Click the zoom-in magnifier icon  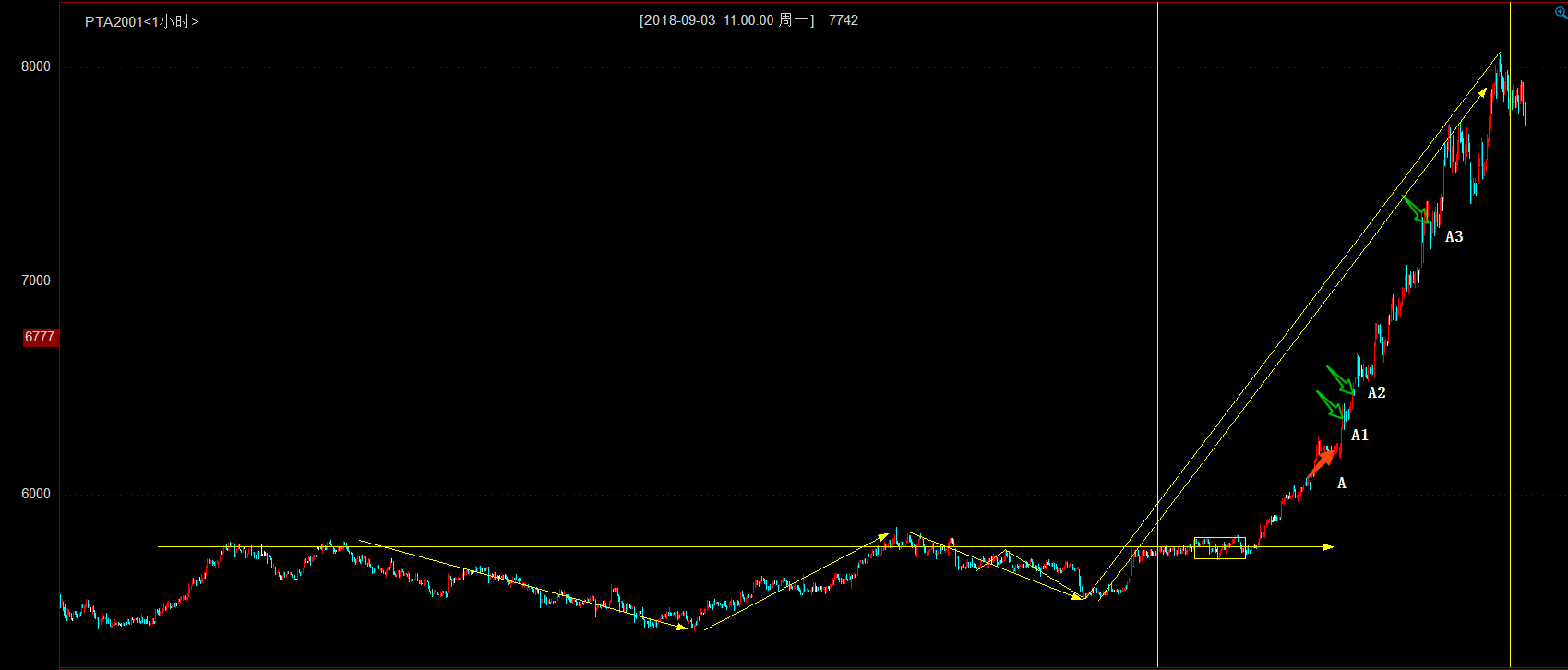click(1561, 12)
